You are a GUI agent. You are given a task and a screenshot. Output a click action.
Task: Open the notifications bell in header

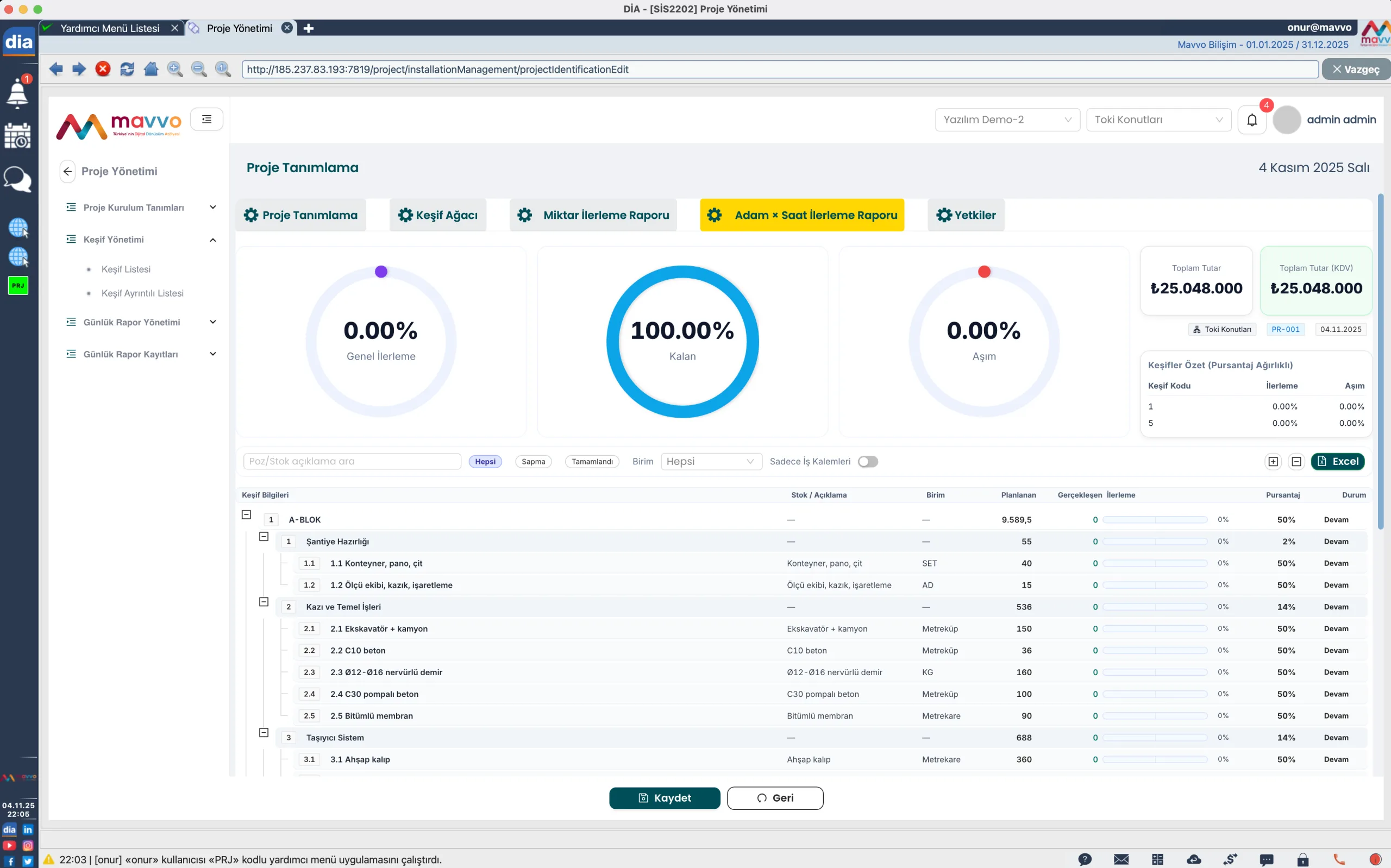pos(1251,120)
